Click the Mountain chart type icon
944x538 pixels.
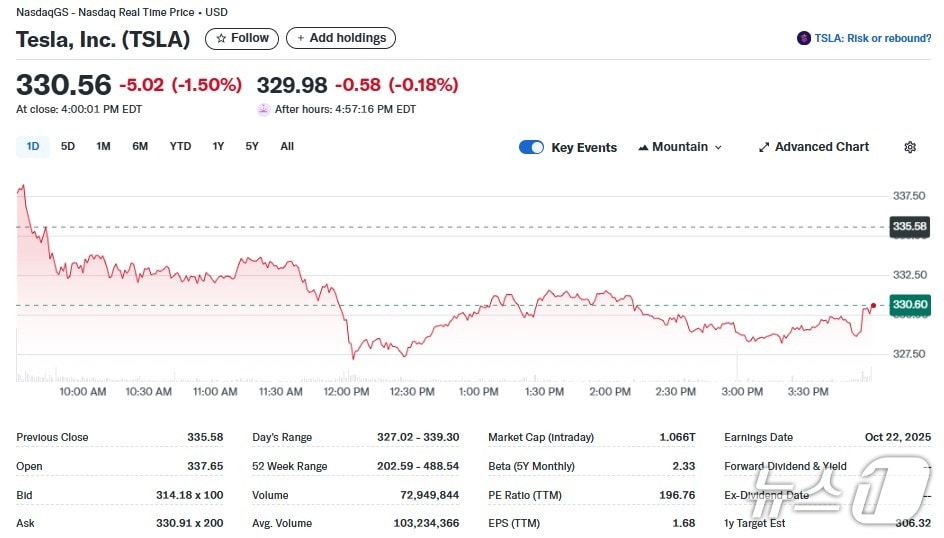click(643, 147)
